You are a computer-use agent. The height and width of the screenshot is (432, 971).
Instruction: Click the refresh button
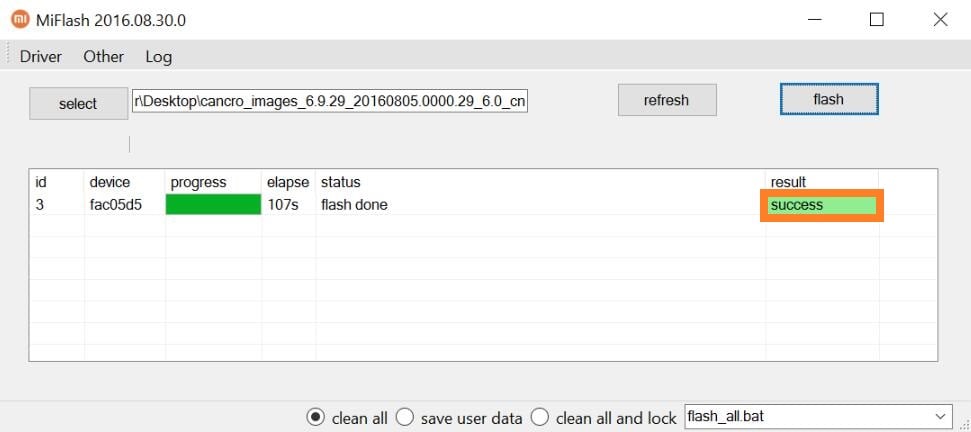666,100
